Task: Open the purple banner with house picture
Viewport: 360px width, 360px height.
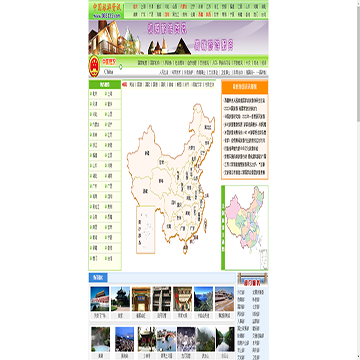Action: (178, 37)
